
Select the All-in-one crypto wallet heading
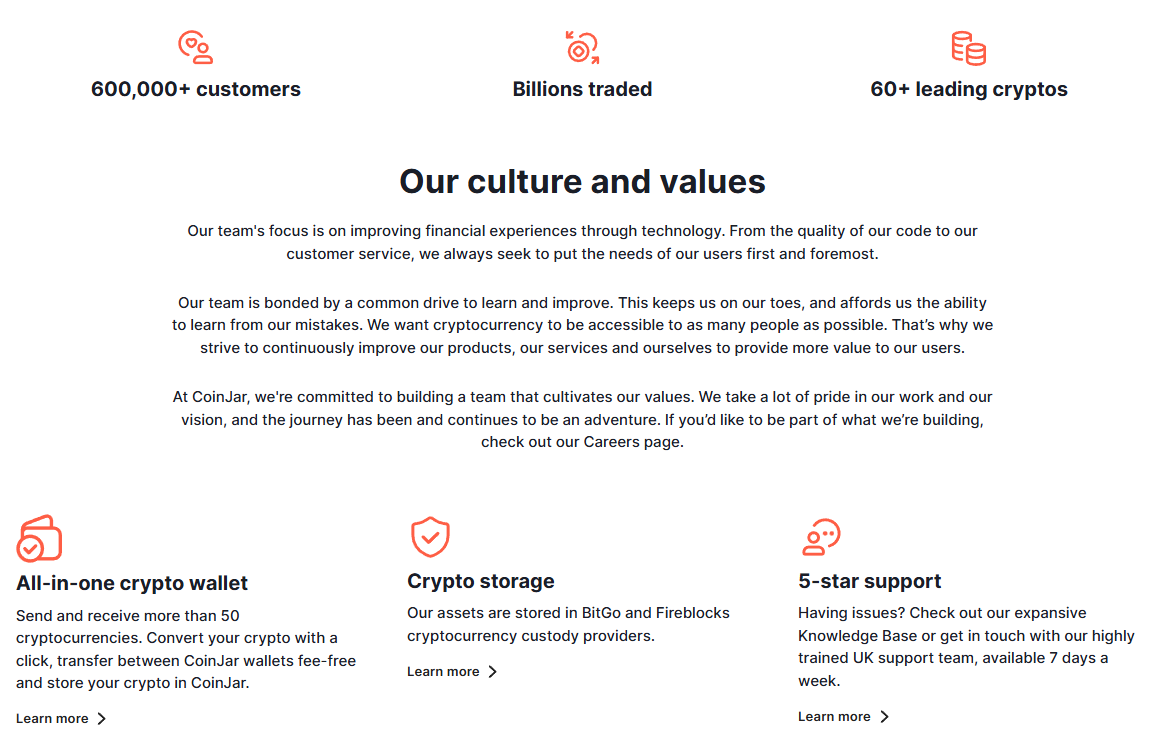point(132,583)
